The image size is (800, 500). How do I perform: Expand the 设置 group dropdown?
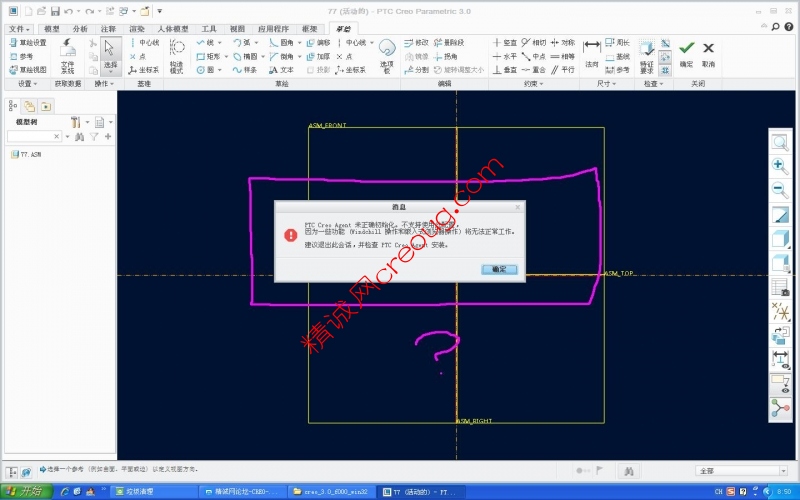[x=28, y=84]
